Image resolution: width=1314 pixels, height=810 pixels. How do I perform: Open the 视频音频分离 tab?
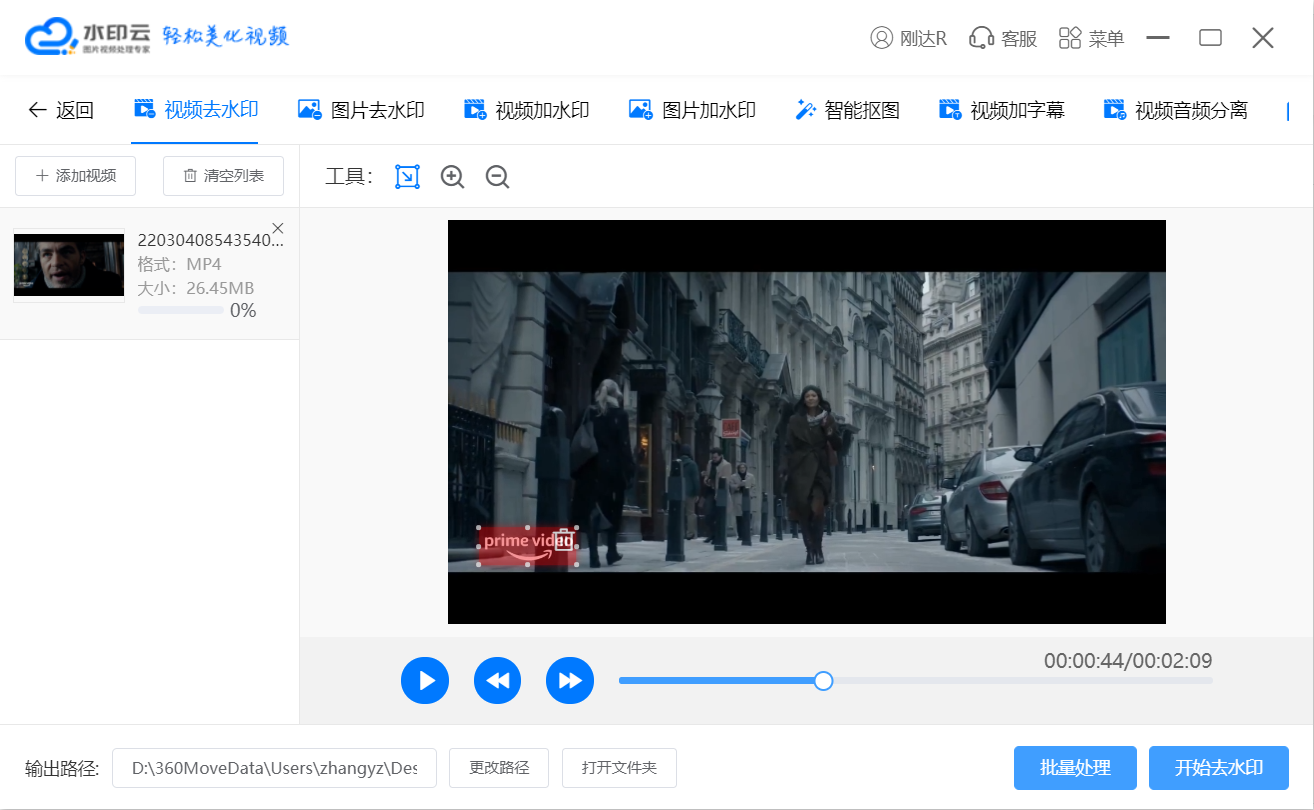click(x=1175, y=110)
